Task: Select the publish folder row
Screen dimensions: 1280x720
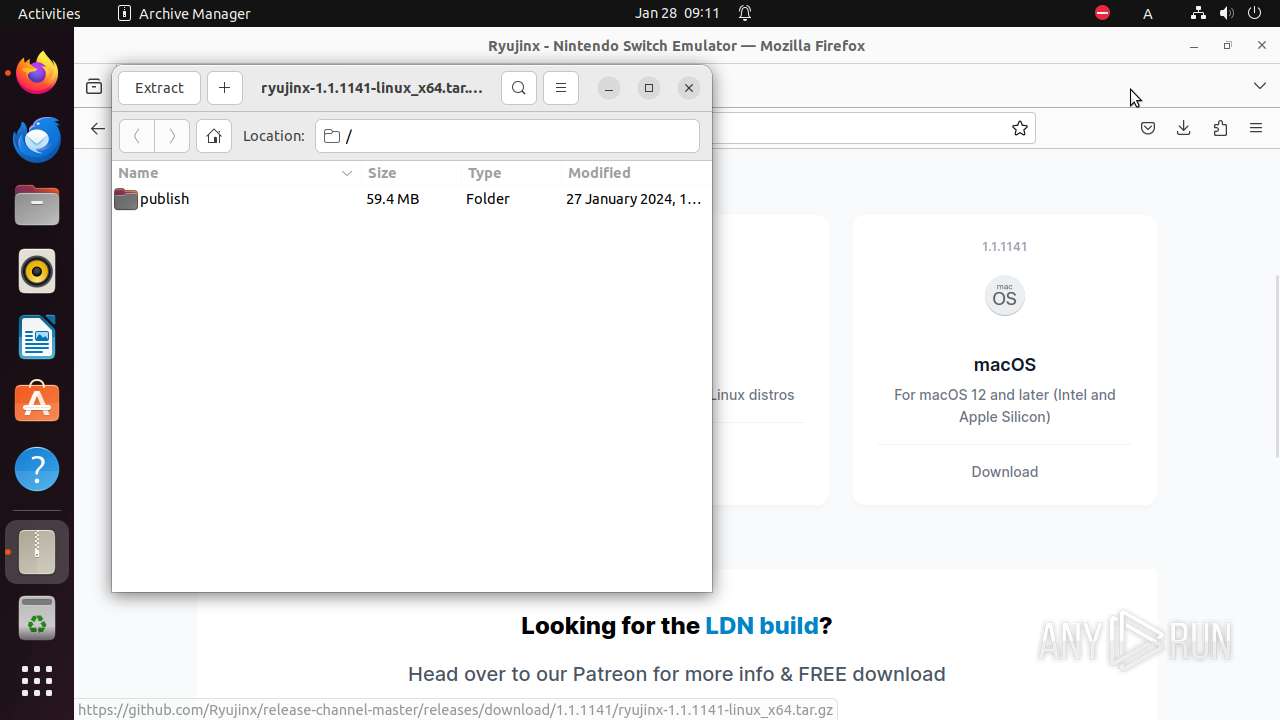Action: pyautogui.click(x=411, y=199)
